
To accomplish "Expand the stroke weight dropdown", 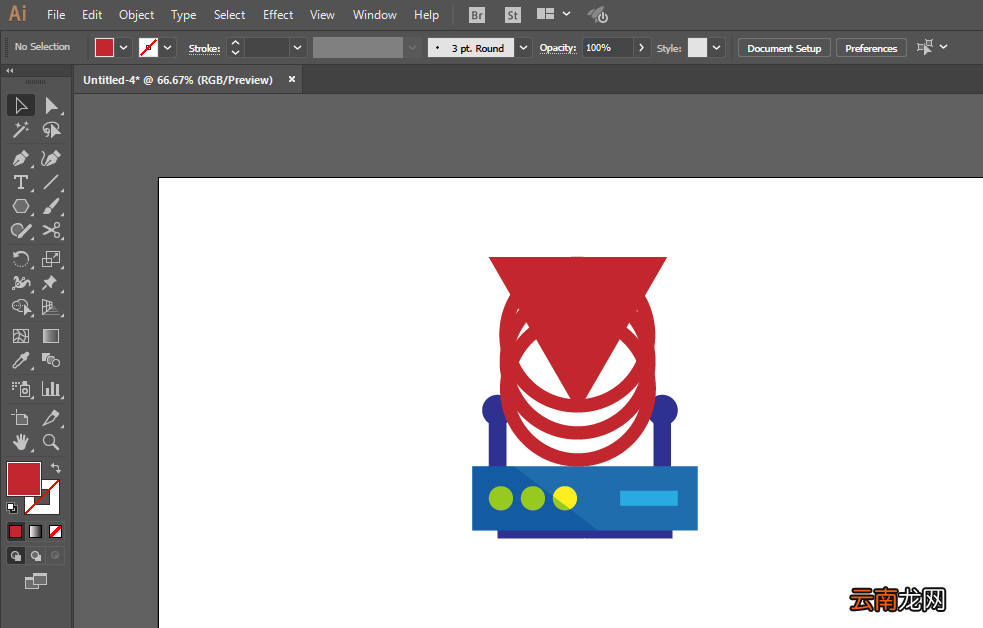I will (x=298, y=48).
